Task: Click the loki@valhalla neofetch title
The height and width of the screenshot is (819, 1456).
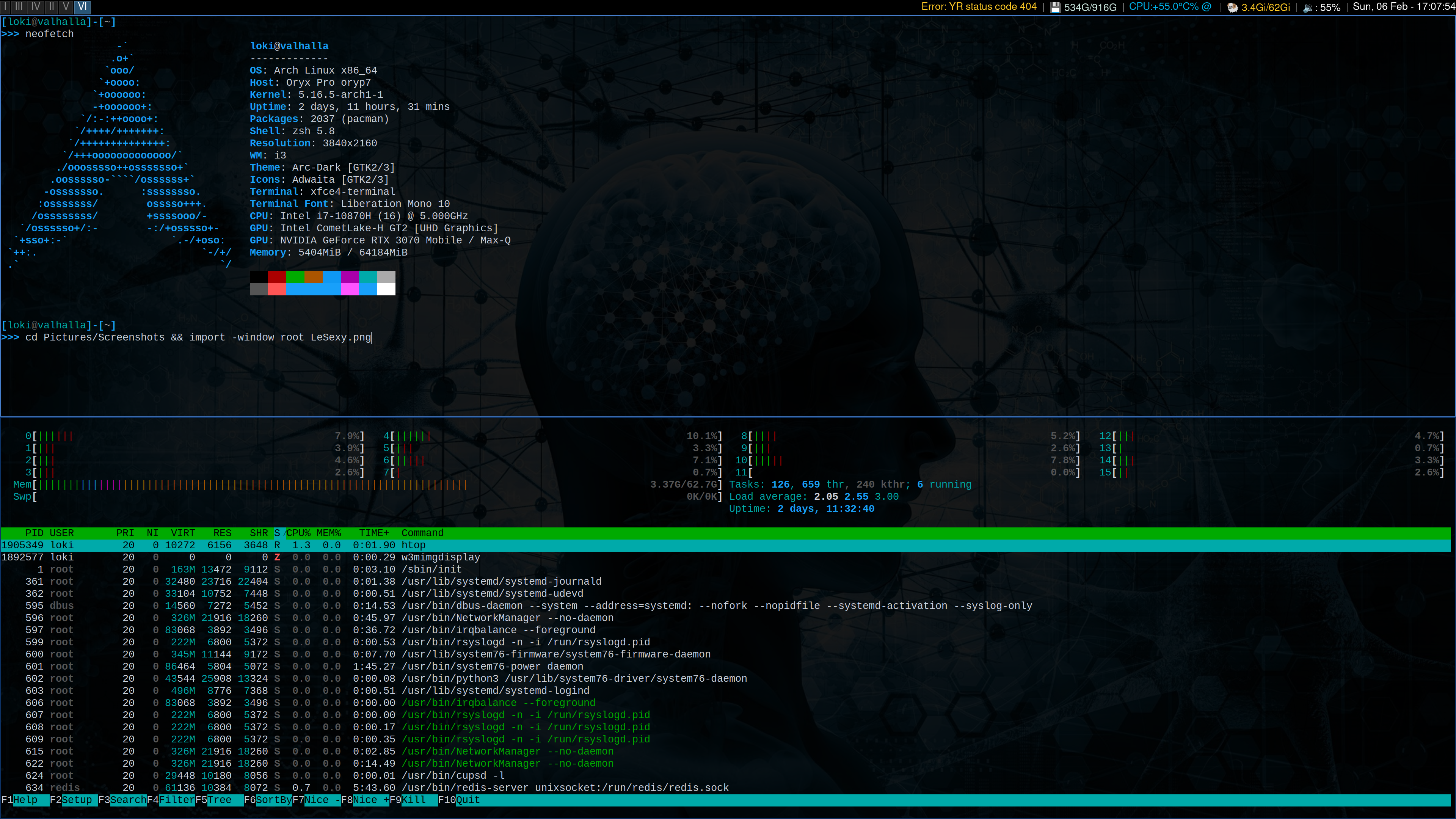Action: [289, 46]
